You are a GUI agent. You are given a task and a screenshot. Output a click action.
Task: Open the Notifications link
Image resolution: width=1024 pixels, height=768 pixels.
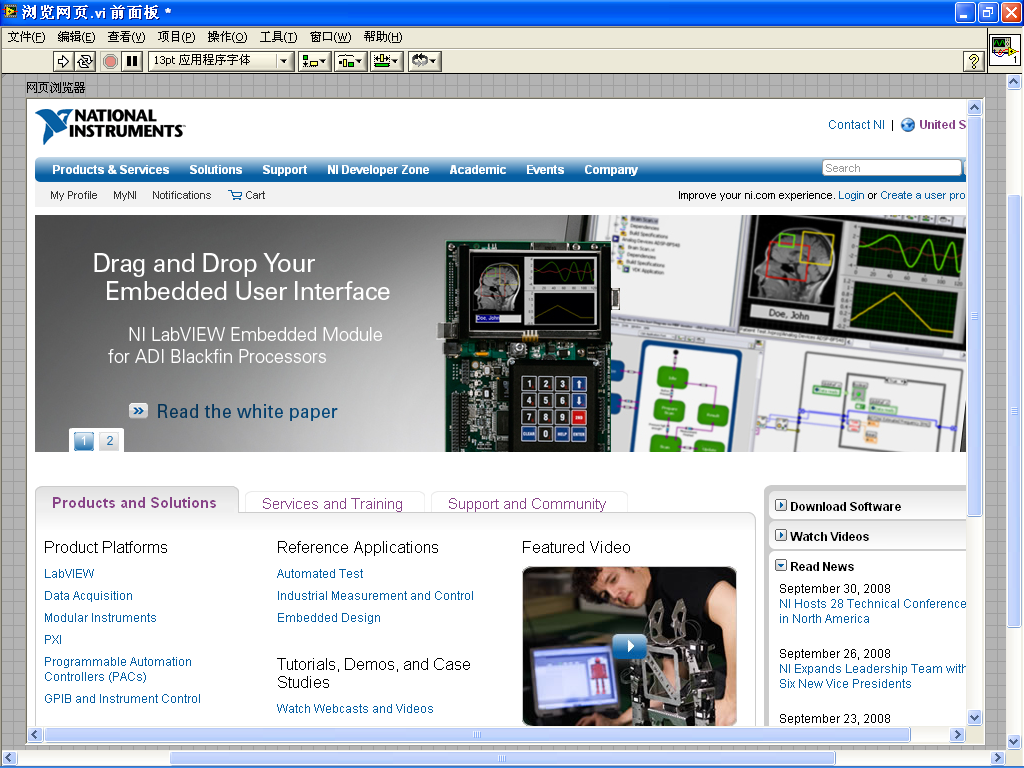click(x=182, y=195)
